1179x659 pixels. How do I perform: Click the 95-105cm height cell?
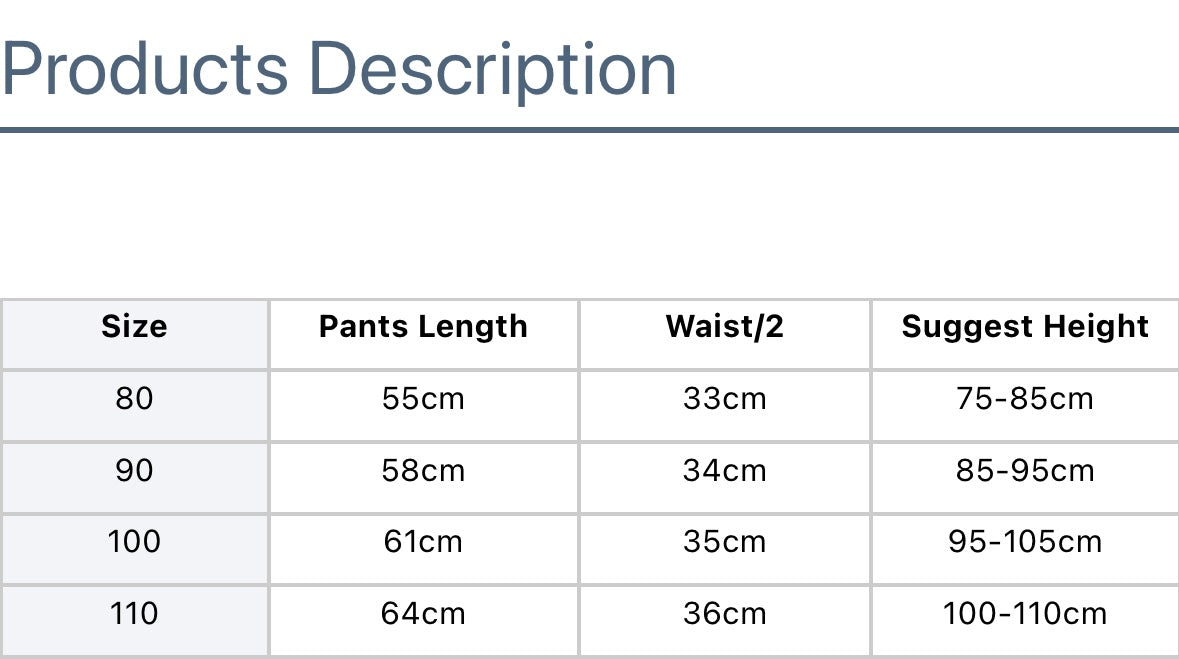pos(1025,542)
